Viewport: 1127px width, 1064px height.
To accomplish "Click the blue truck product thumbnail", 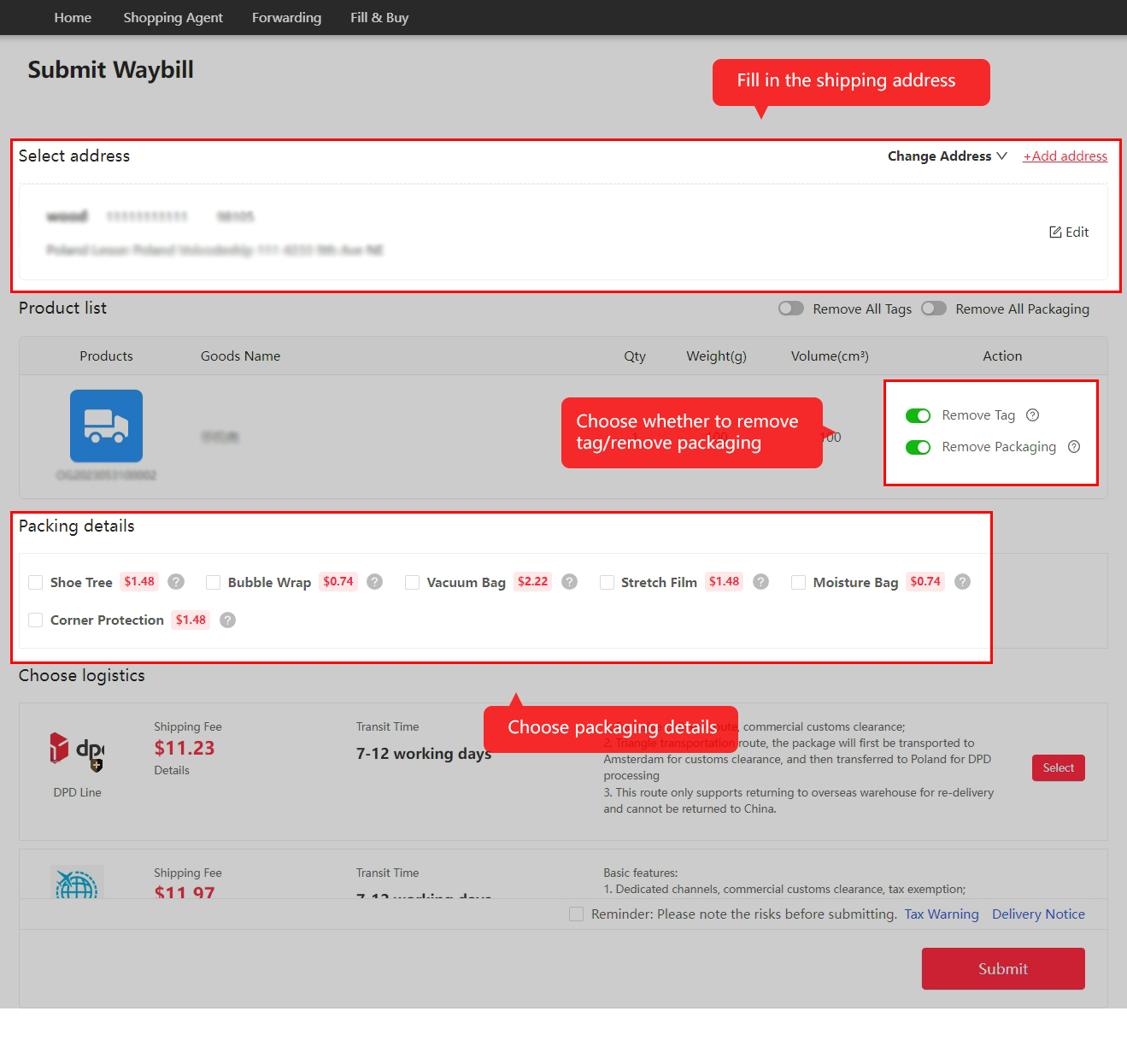I will coord(106,426).
